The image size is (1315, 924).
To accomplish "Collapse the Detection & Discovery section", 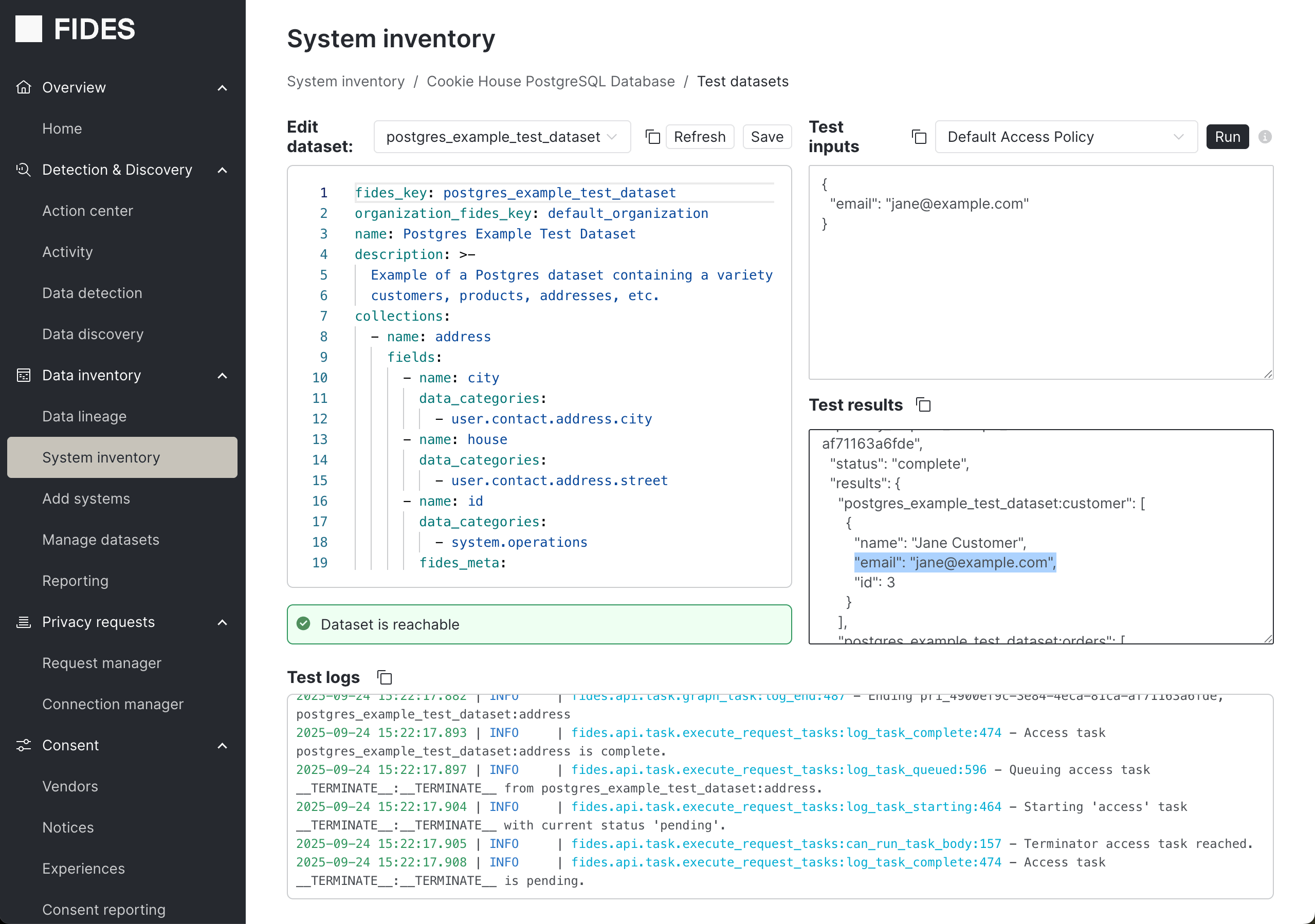I will tap(223, 170).
